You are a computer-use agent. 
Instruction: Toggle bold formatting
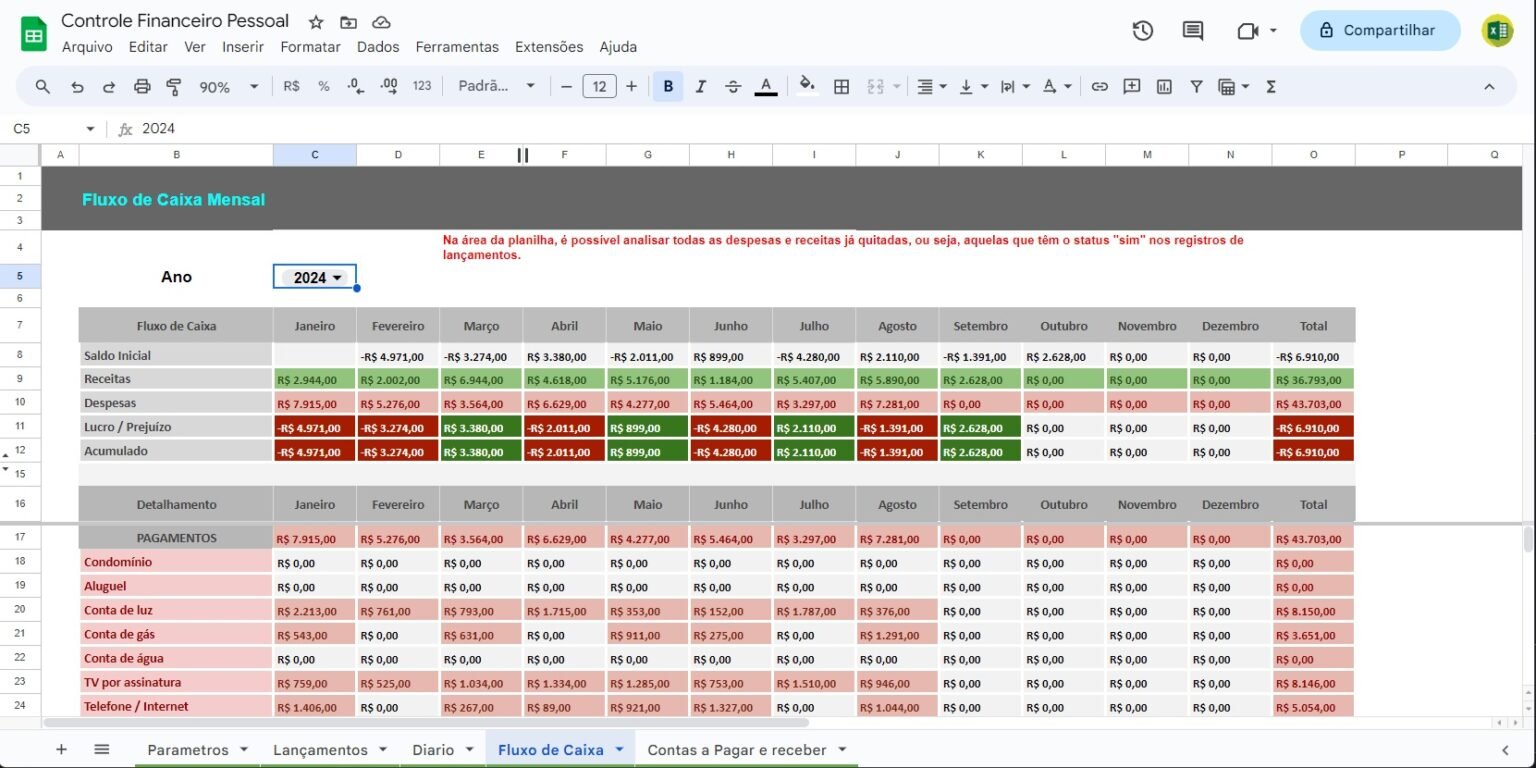[x=668, y=87]
